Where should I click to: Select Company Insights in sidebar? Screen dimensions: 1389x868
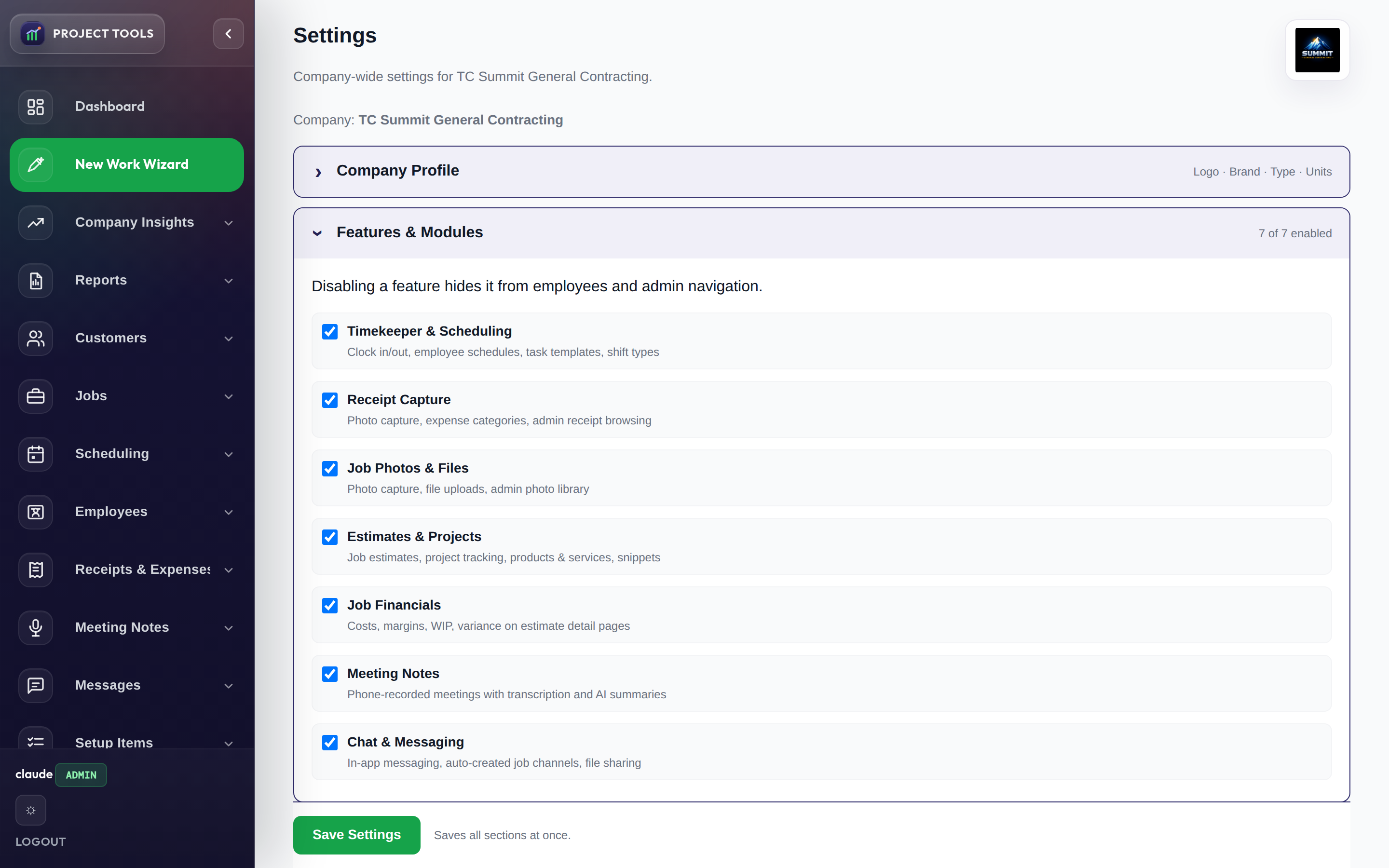tap(127, 223)
